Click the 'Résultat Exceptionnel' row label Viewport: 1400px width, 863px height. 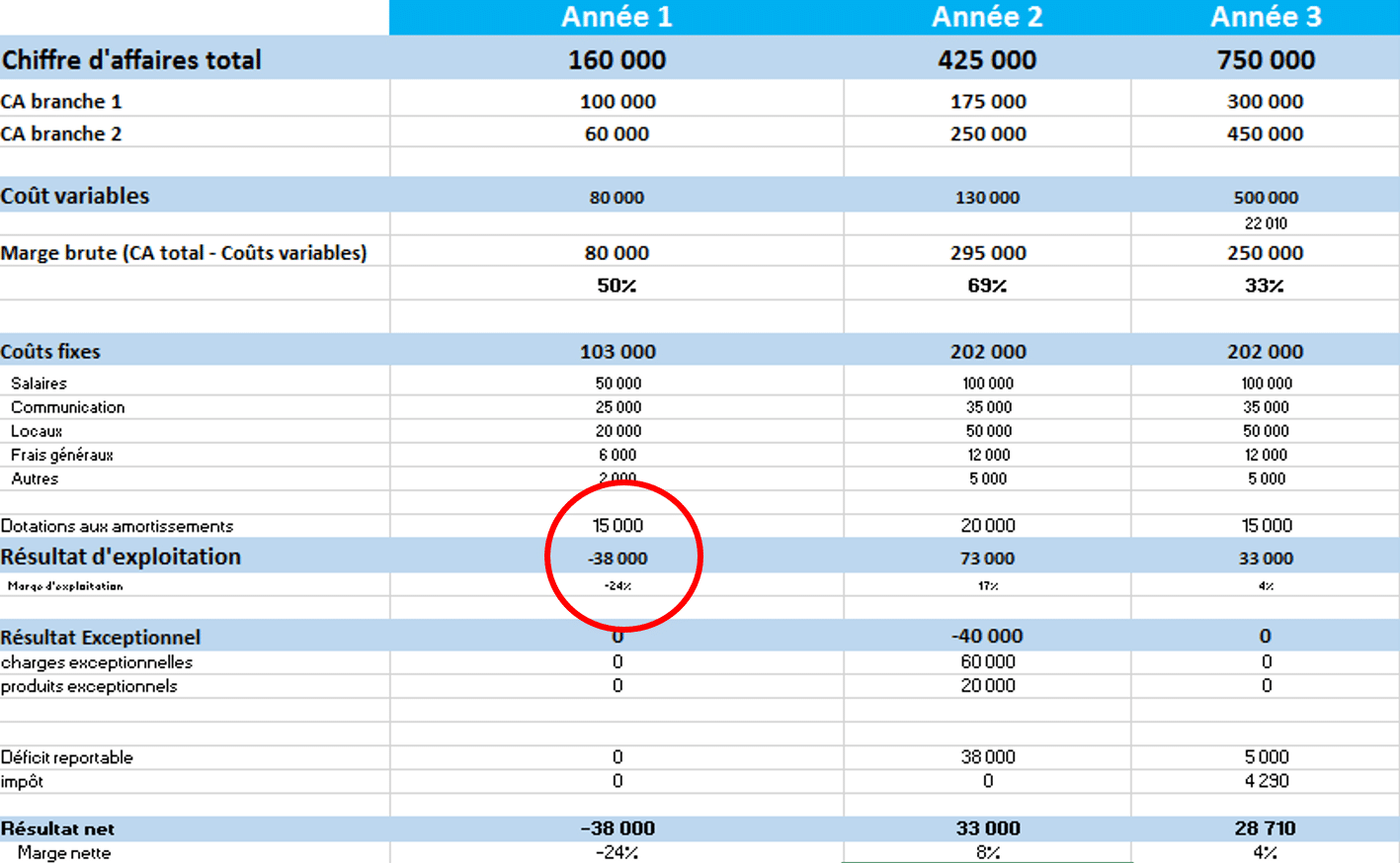[101, 638]
